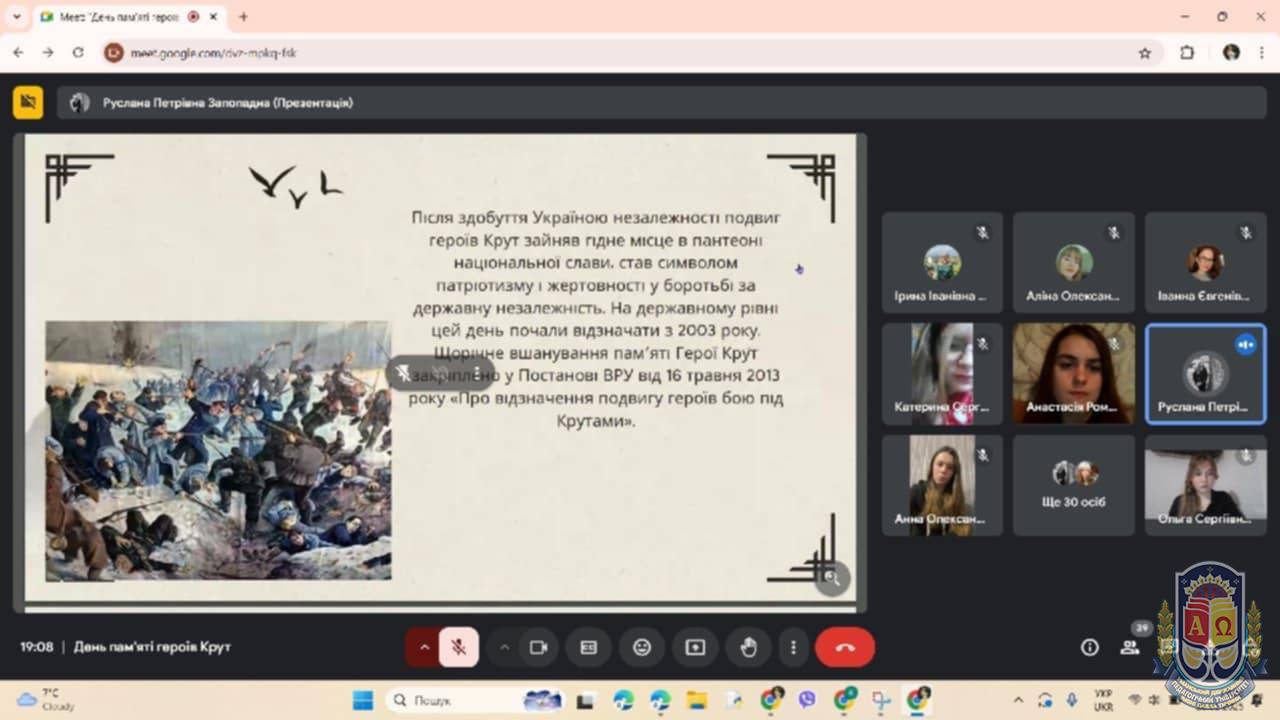Switch UKR keyboard language indicator
Viewport: 1280px width, 720px height.
1103,700
